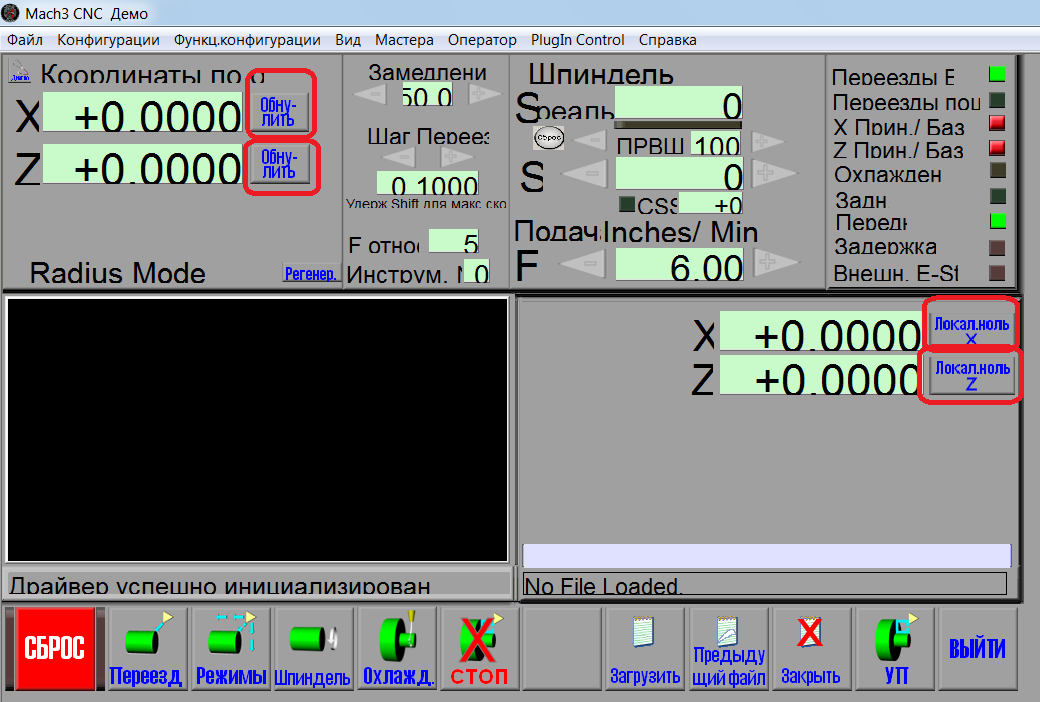Click the top Z coordinate field

[x=143, y=164]
